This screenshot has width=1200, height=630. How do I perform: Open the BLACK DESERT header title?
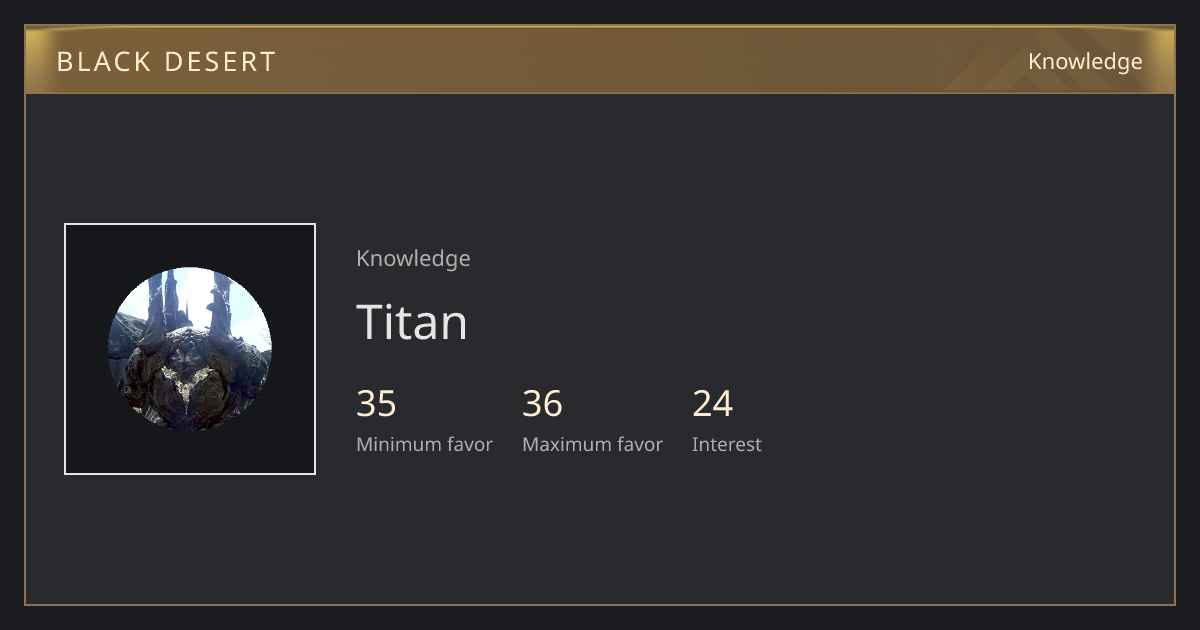(166, 62)
